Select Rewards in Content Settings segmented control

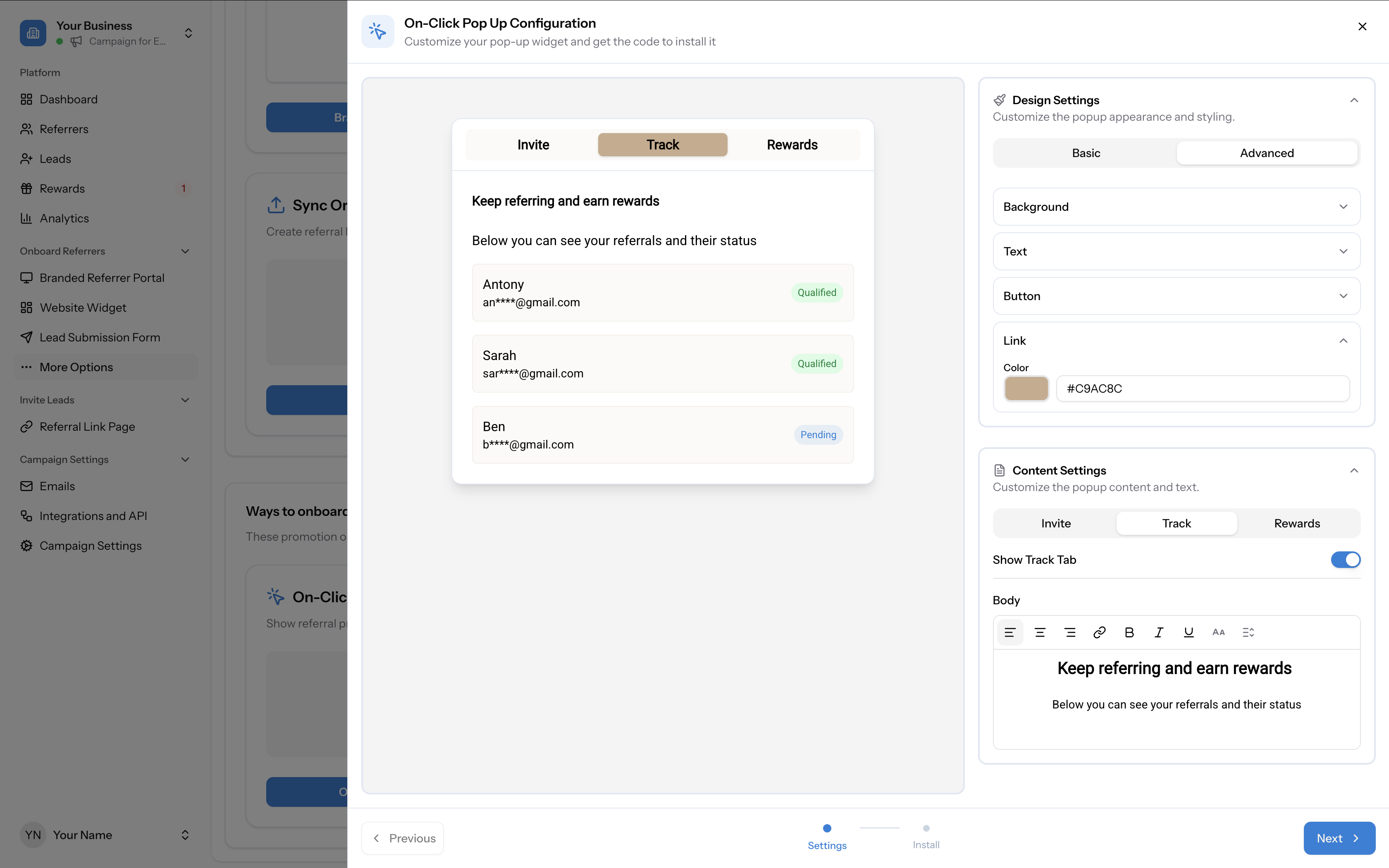tap(1296, 523)
